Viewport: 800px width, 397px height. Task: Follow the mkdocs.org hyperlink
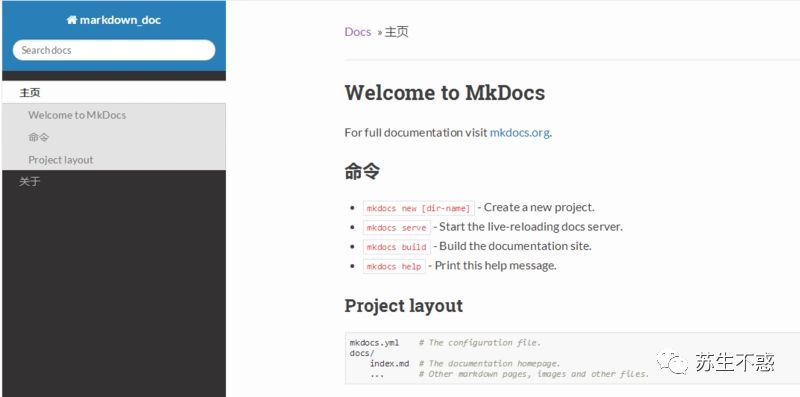[519, 133]
